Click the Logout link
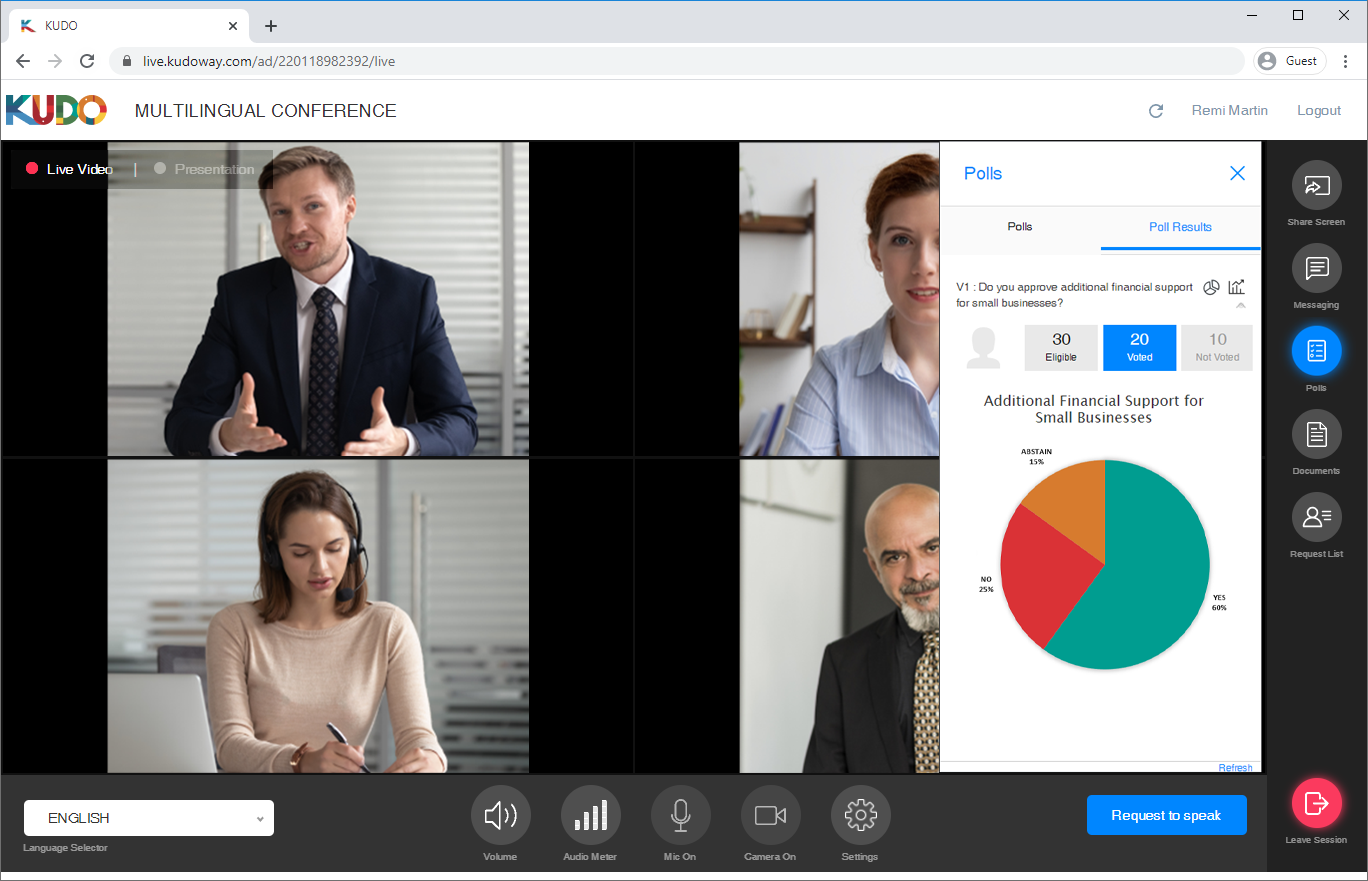 point(1318,111)
